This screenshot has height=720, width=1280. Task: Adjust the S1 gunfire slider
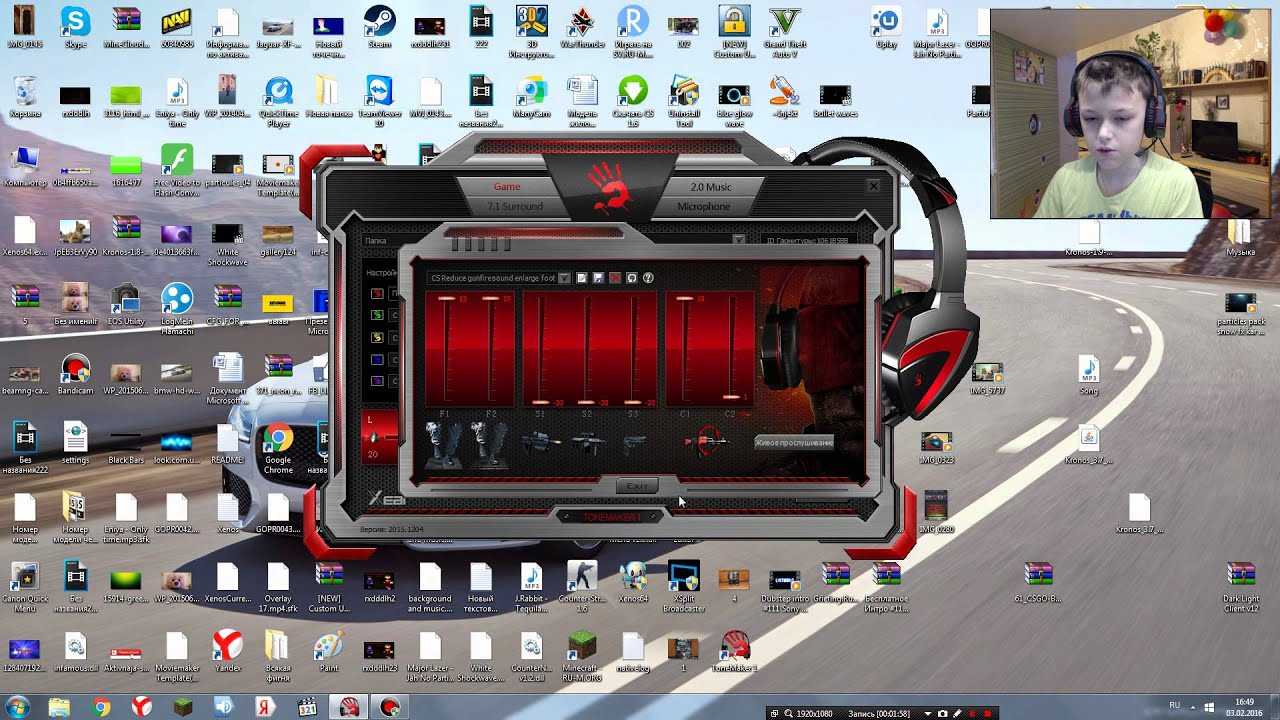click(541, 350)
